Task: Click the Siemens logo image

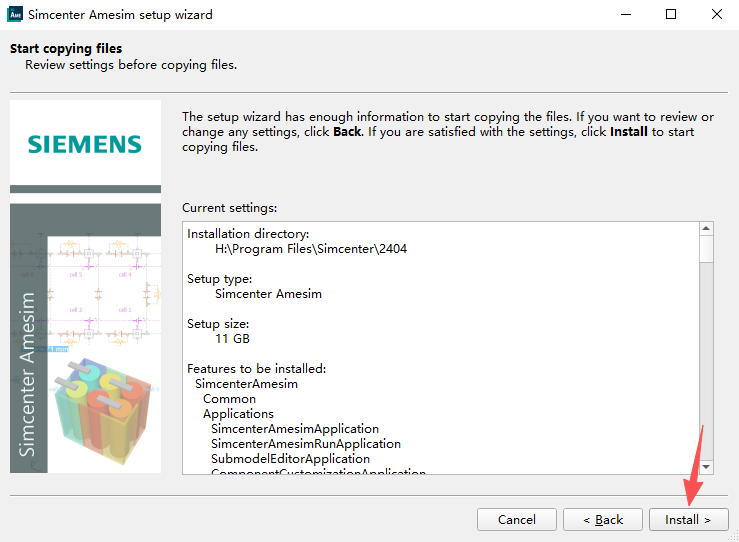Action: click(85, 144)
